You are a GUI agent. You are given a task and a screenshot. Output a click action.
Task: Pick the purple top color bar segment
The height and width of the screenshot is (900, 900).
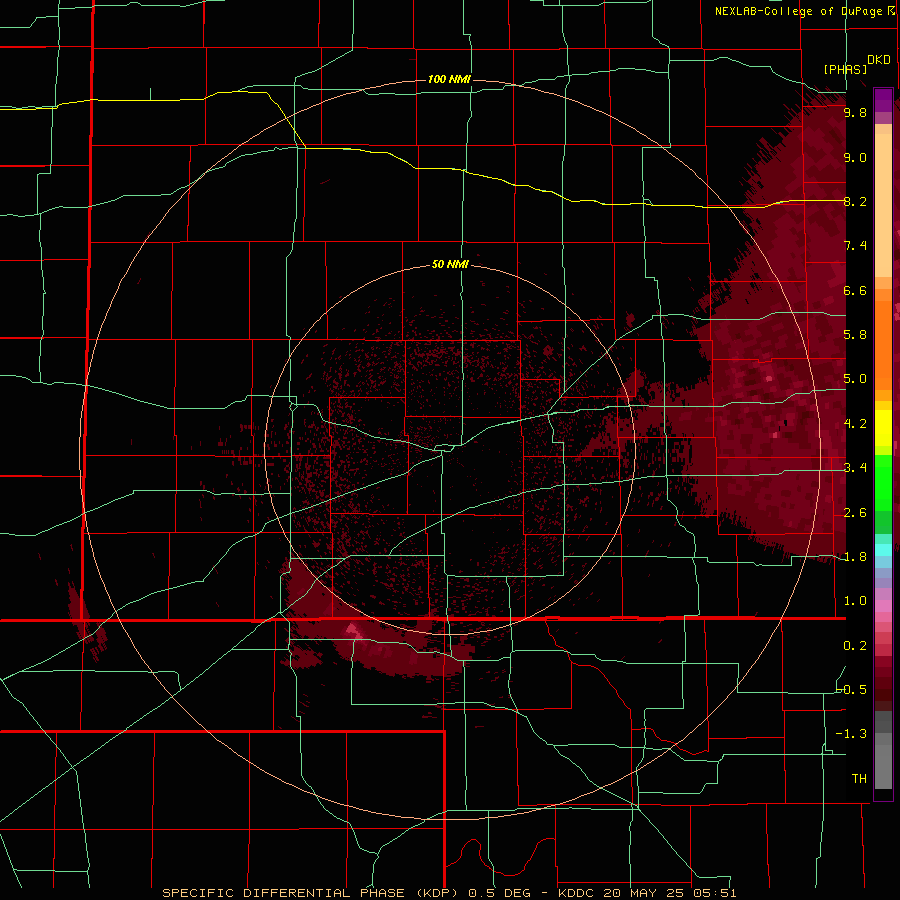click(883, 100)
